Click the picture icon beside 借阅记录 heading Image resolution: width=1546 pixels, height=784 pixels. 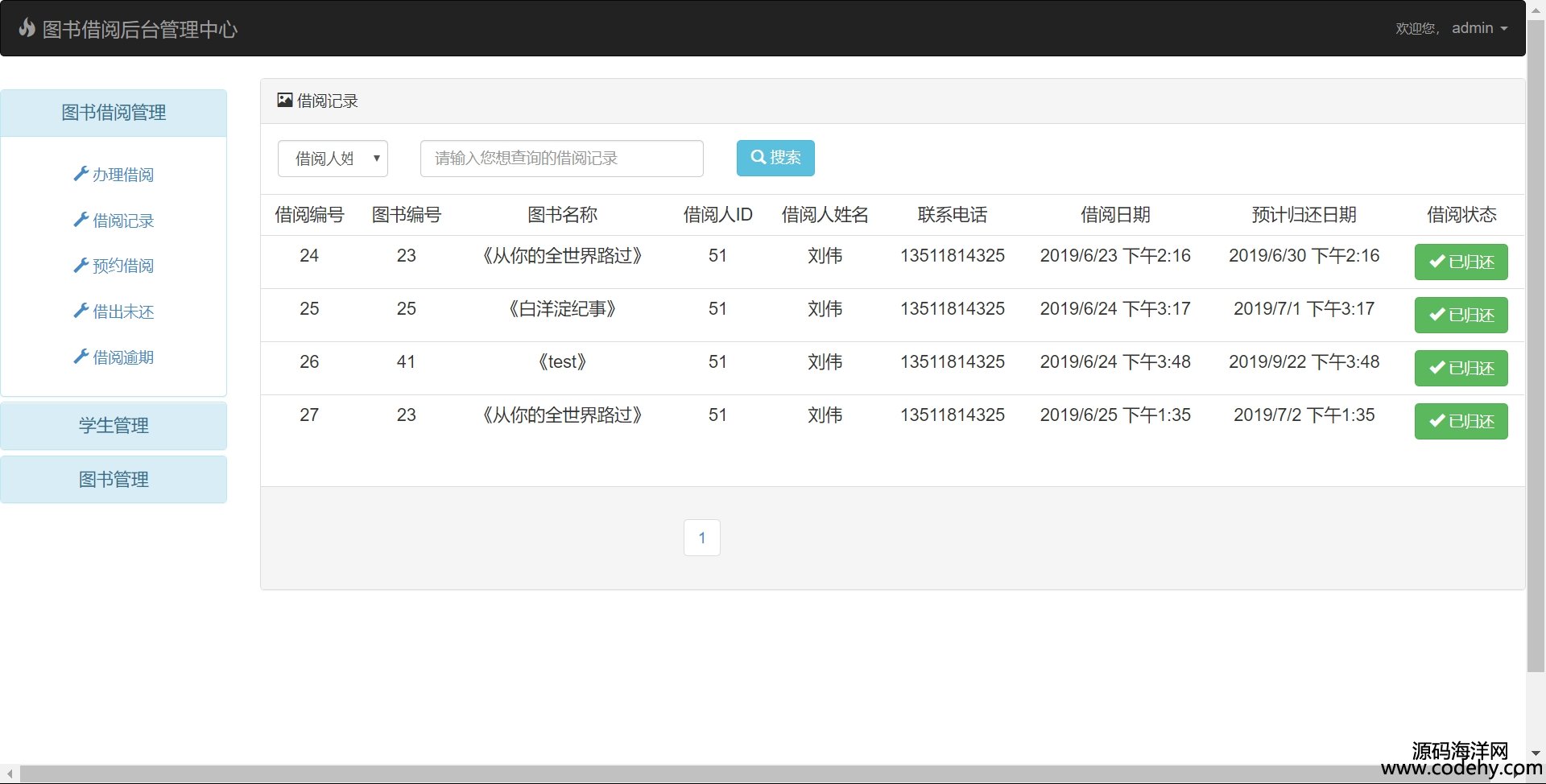(284, 100)
